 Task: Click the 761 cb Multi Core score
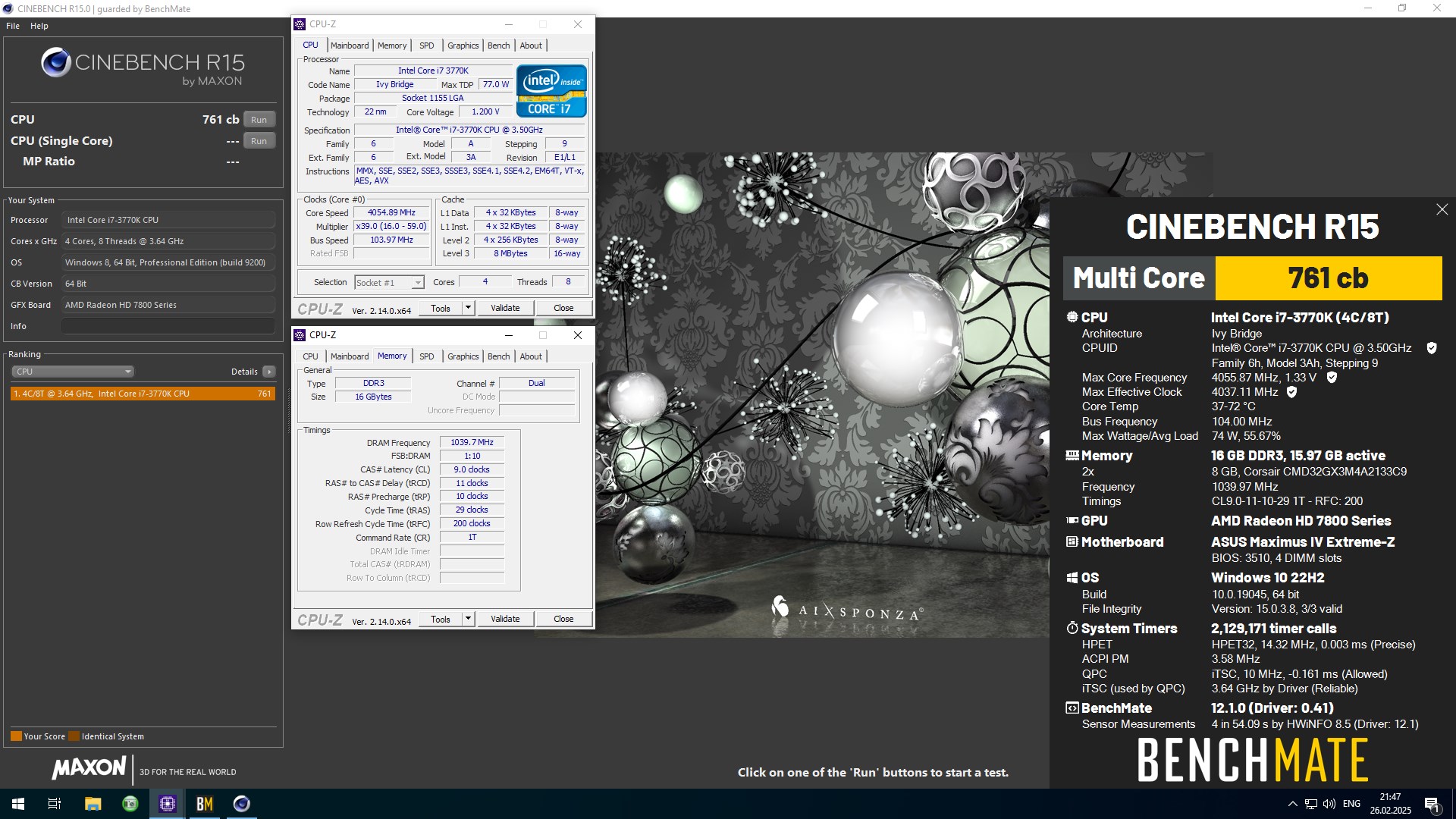[1328, 278]
